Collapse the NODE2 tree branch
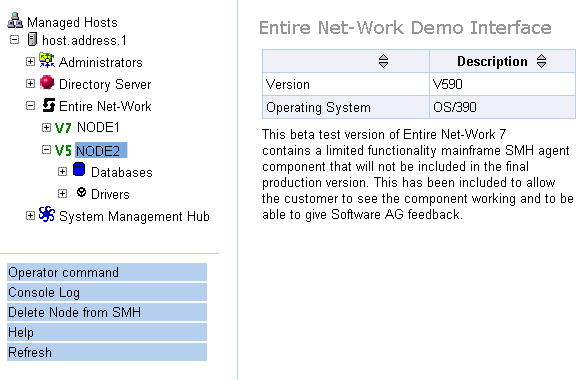Image resolution: width=587 pixels, height=380 pixels. [46, 150]
